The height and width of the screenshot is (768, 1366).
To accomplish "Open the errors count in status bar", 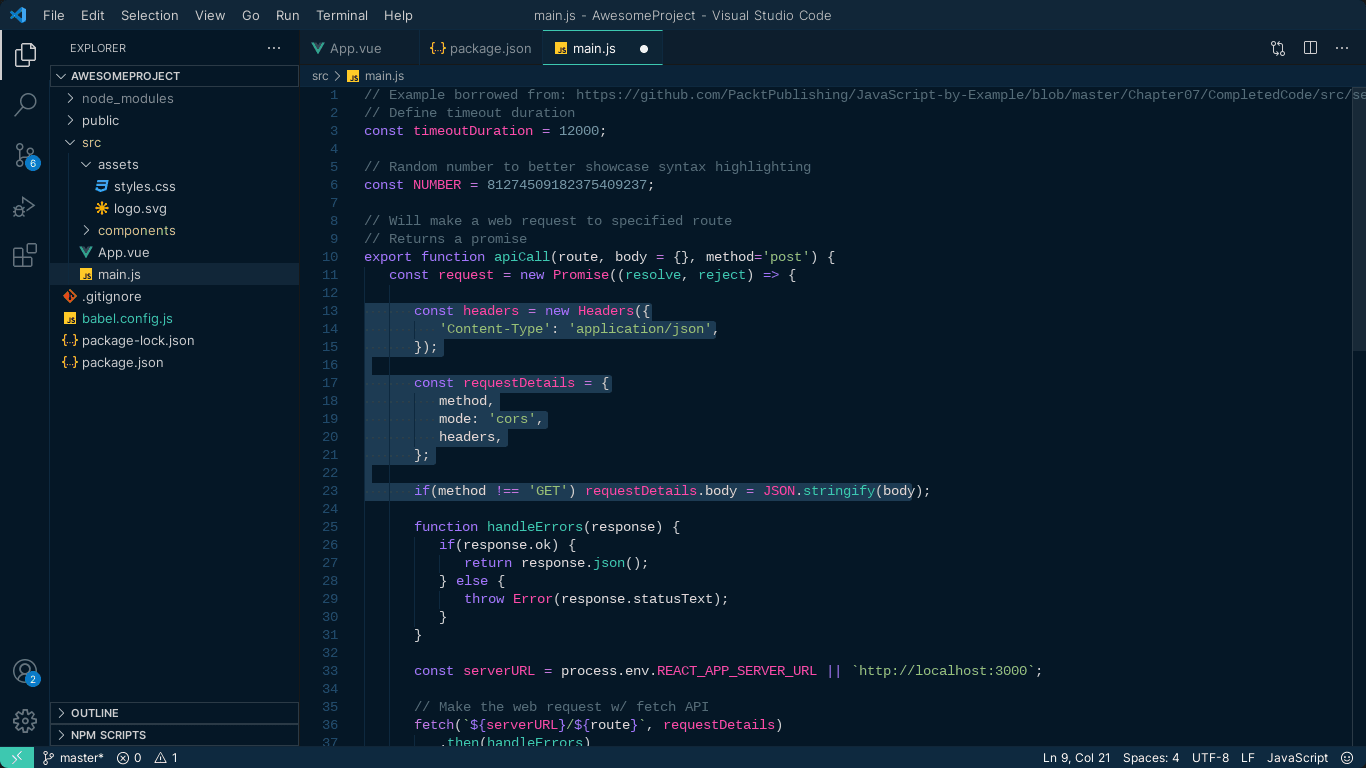I will 129,758.
